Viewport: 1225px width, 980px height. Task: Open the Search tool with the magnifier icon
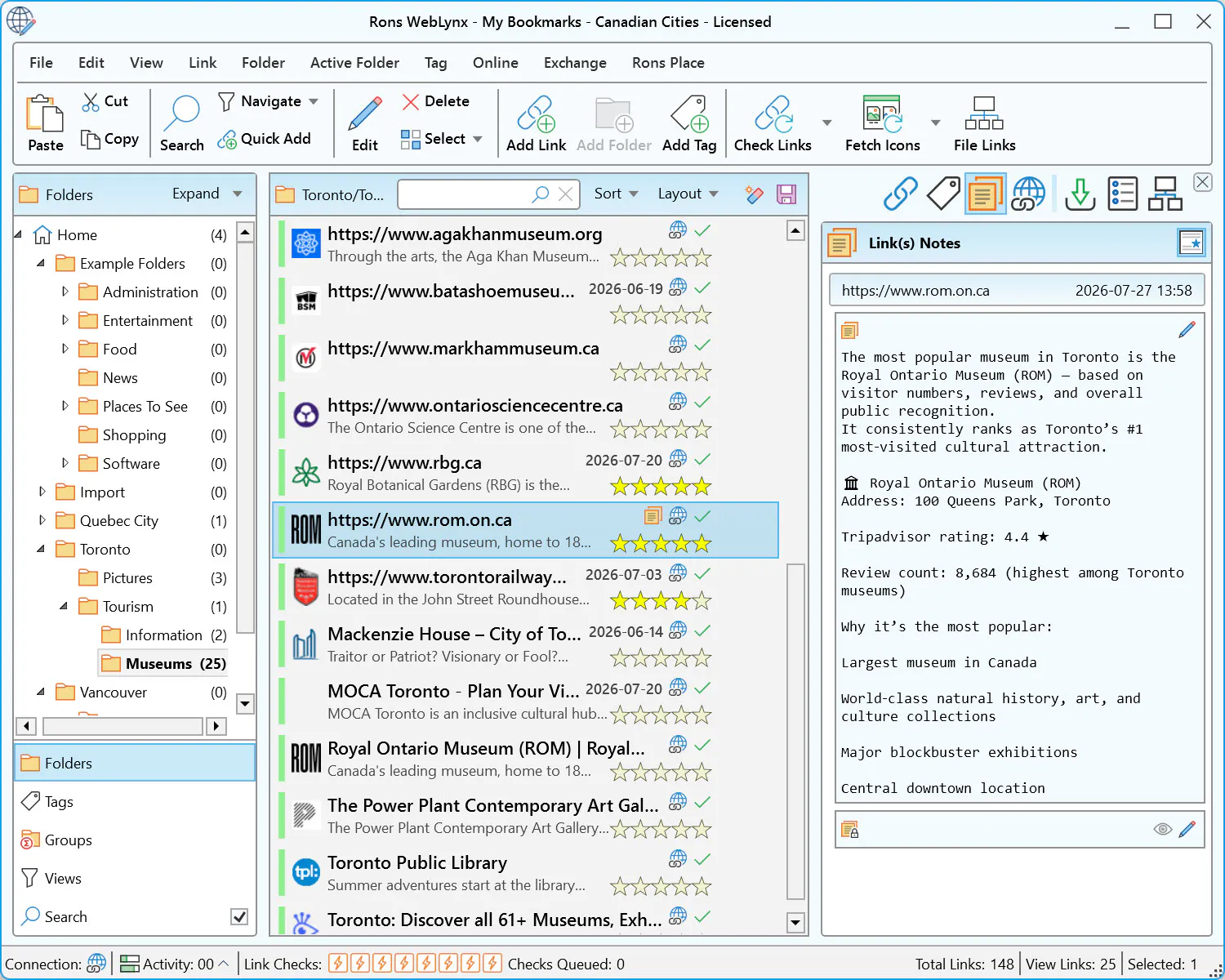[181, 122]
